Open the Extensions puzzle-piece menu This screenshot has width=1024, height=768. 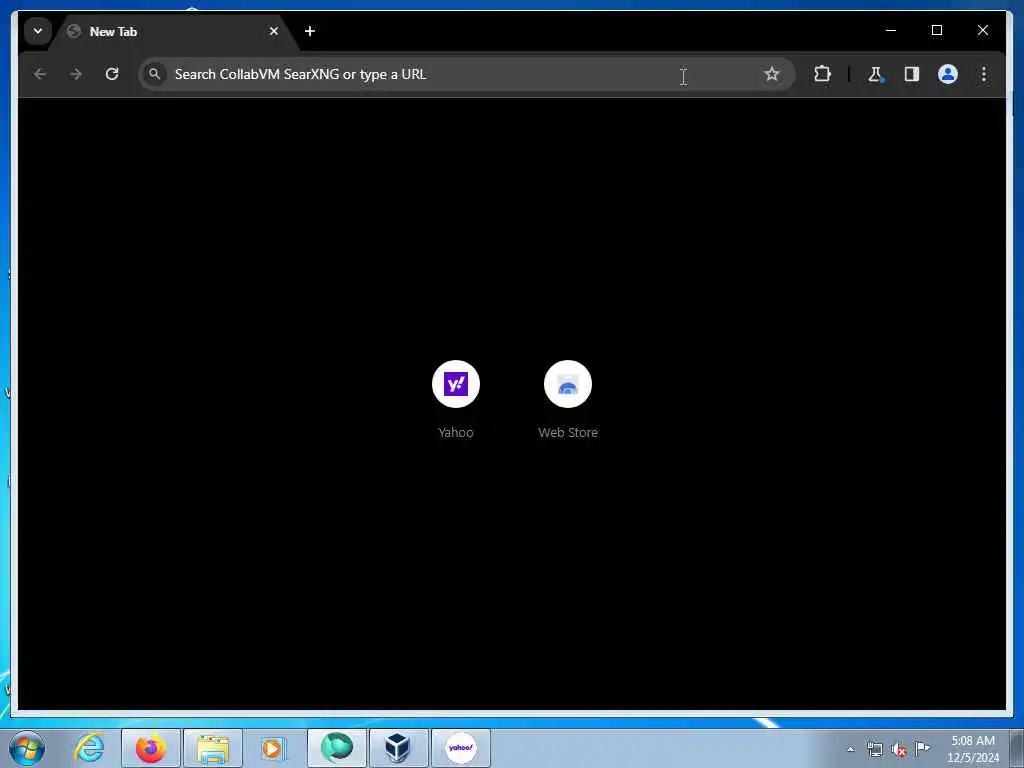822,74
